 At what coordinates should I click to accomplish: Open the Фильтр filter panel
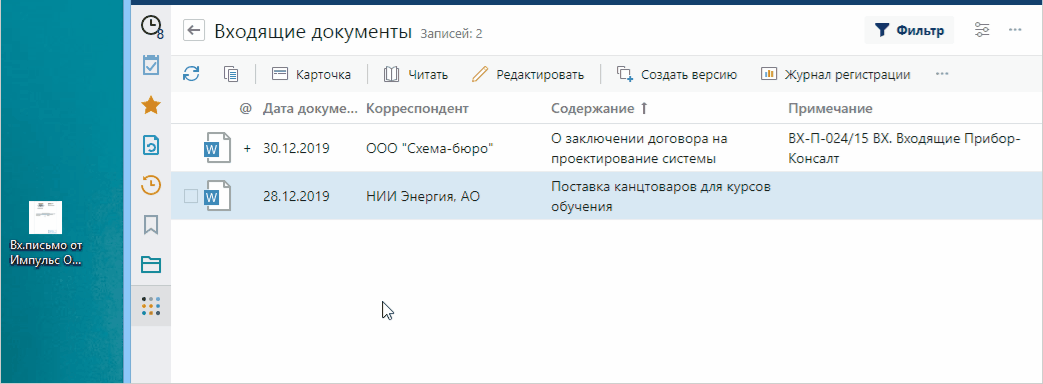coord(909,31)
